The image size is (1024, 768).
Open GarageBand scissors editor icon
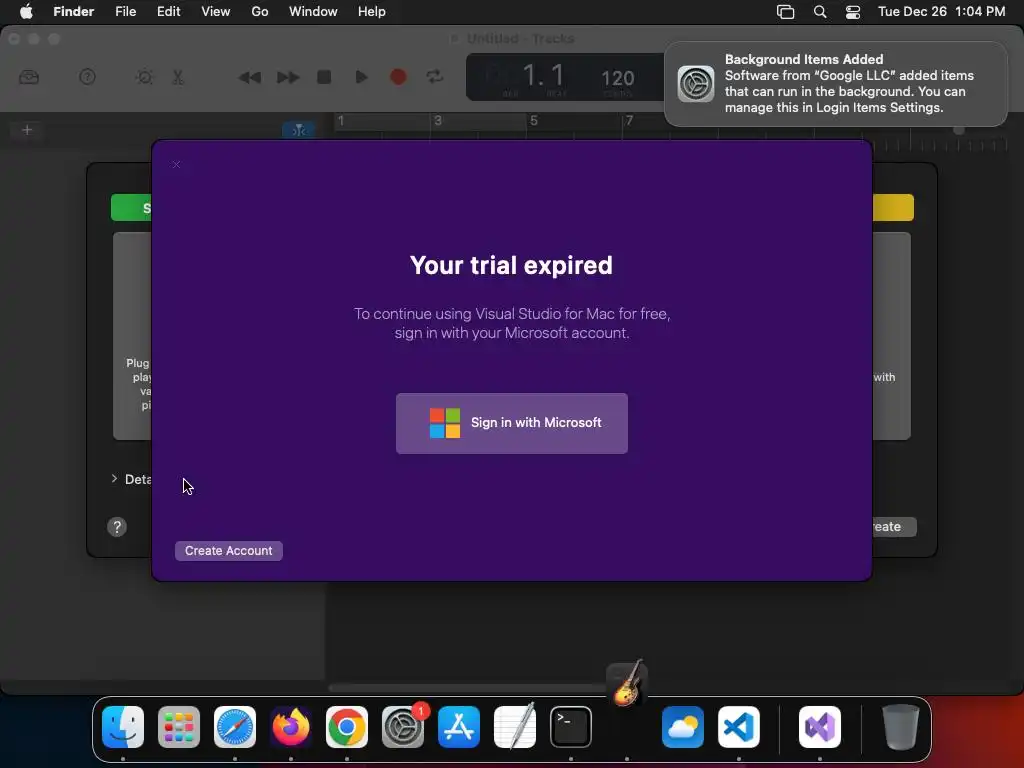coord(178,77)
